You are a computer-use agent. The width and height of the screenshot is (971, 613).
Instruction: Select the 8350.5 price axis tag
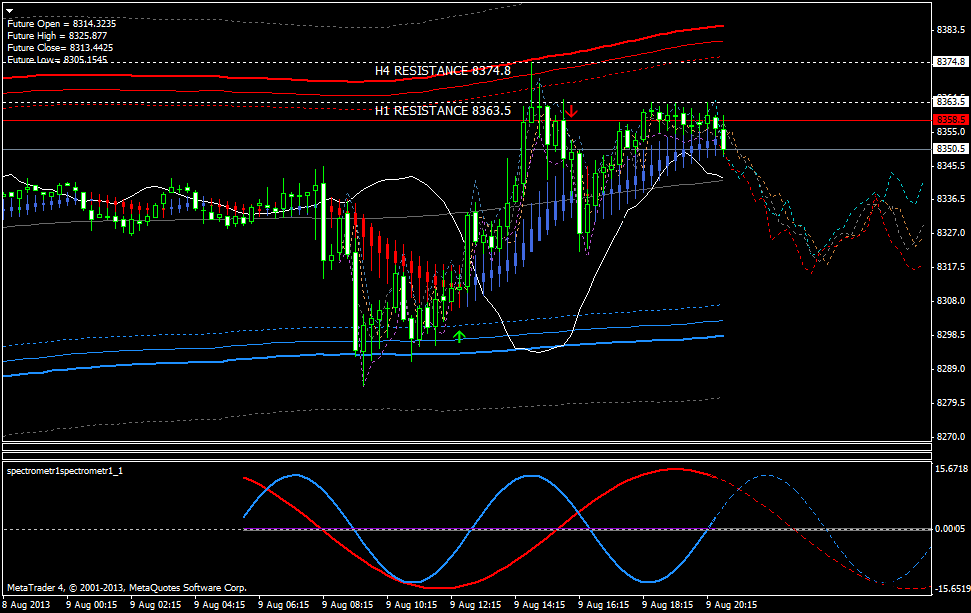pos(951,149)
